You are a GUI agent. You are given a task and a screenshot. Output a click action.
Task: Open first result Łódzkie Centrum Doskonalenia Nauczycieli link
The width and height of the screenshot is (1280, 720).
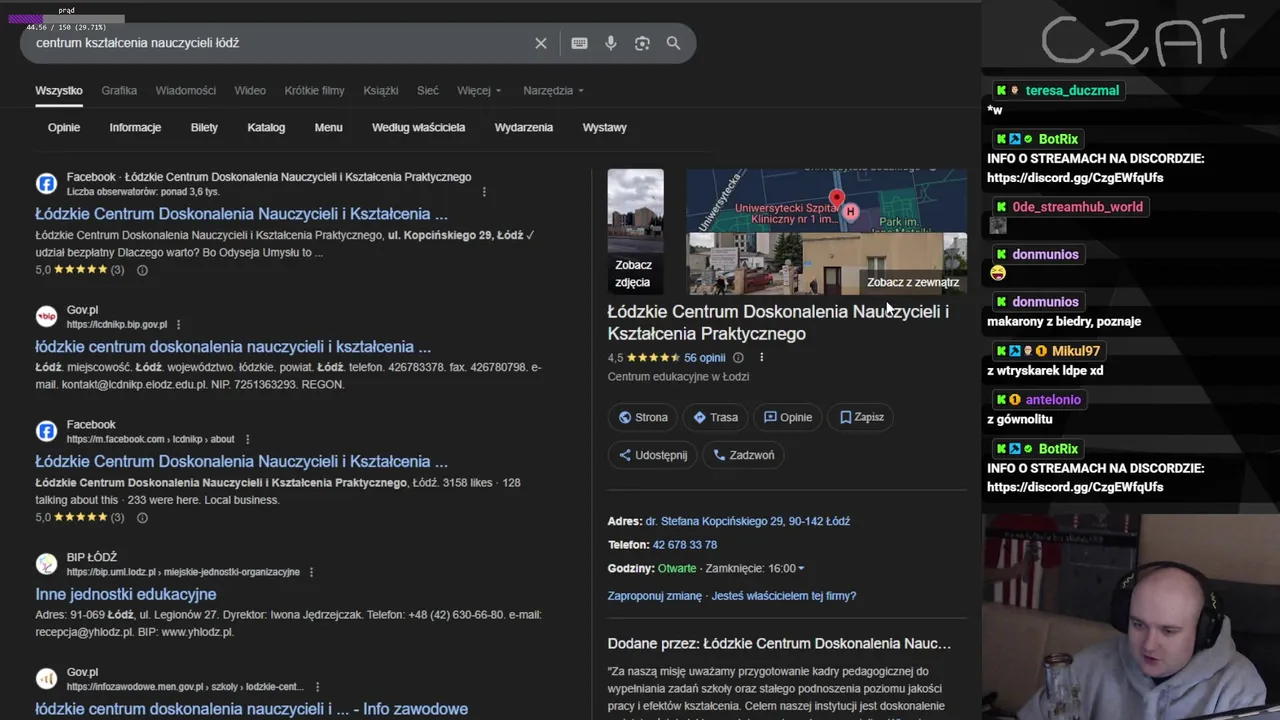[241, 214]
